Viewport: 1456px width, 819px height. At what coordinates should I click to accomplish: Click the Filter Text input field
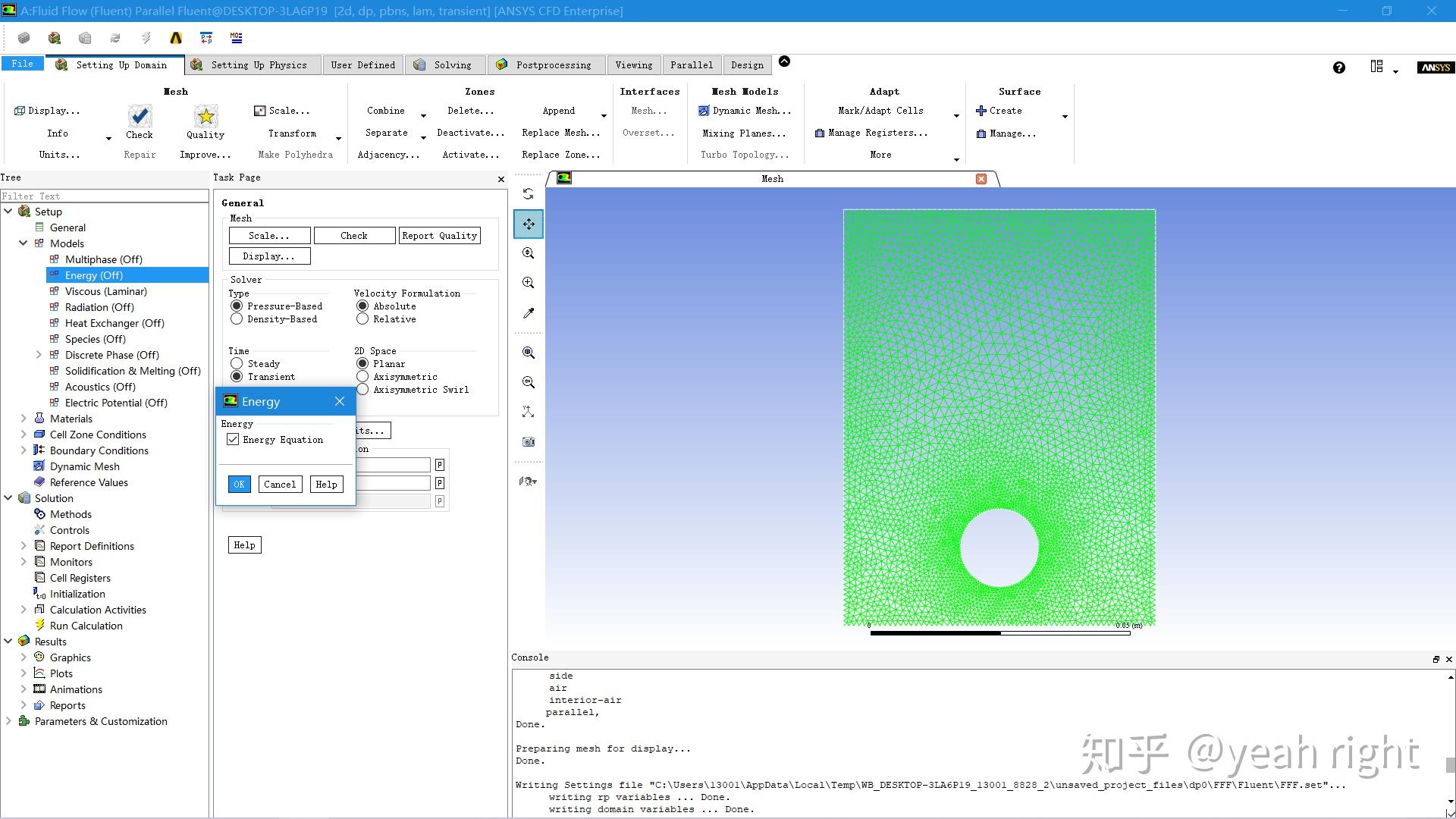(x=104, y=196)
